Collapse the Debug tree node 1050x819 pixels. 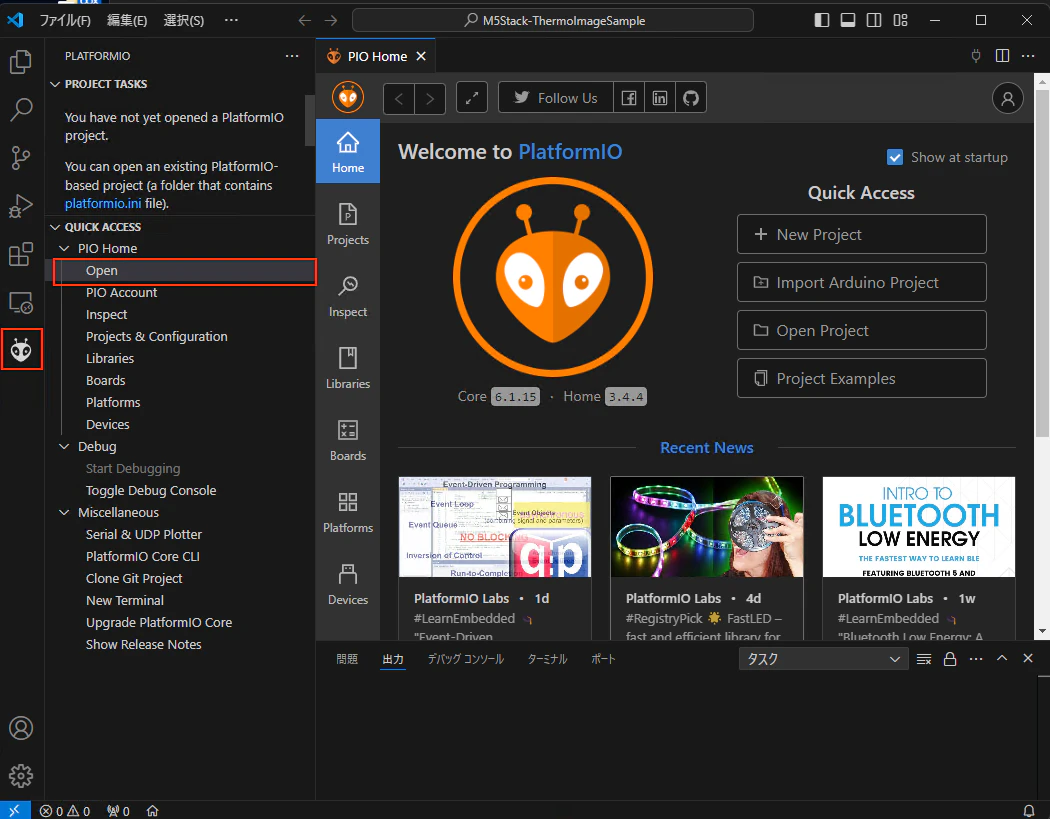point(64,447)
